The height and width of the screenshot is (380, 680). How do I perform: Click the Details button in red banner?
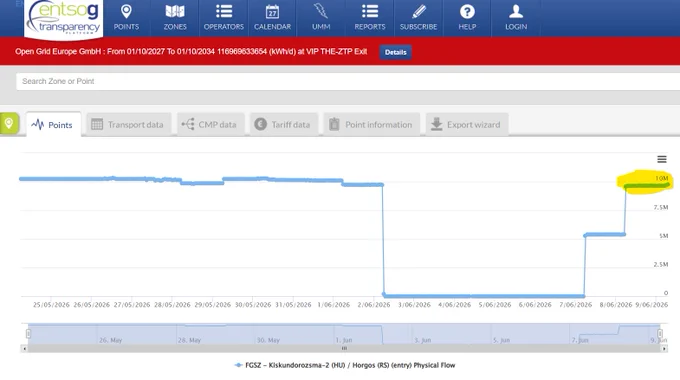tap(396, 52)
